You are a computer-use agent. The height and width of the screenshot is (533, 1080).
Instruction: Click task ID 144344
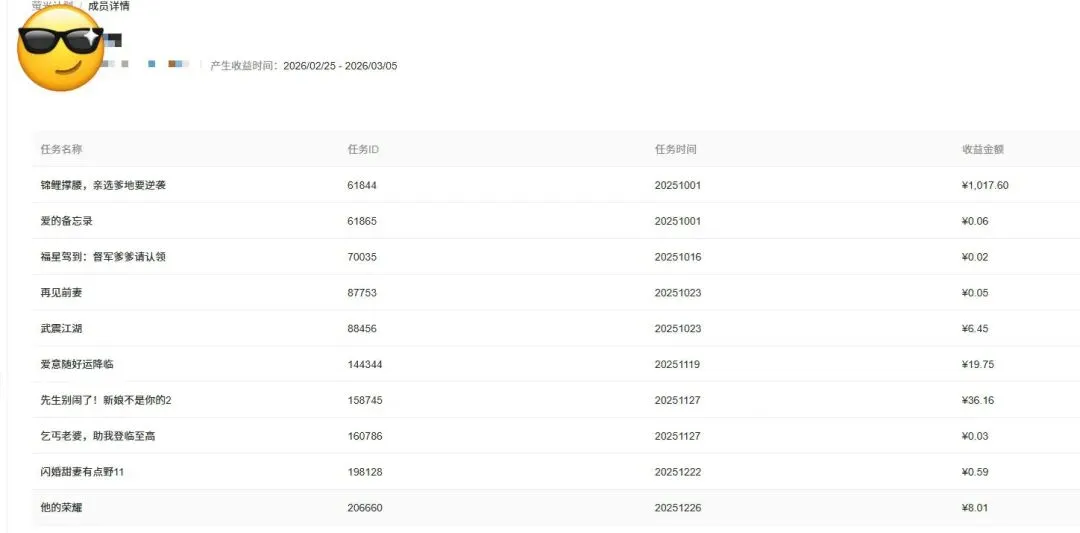coord(365,364)
